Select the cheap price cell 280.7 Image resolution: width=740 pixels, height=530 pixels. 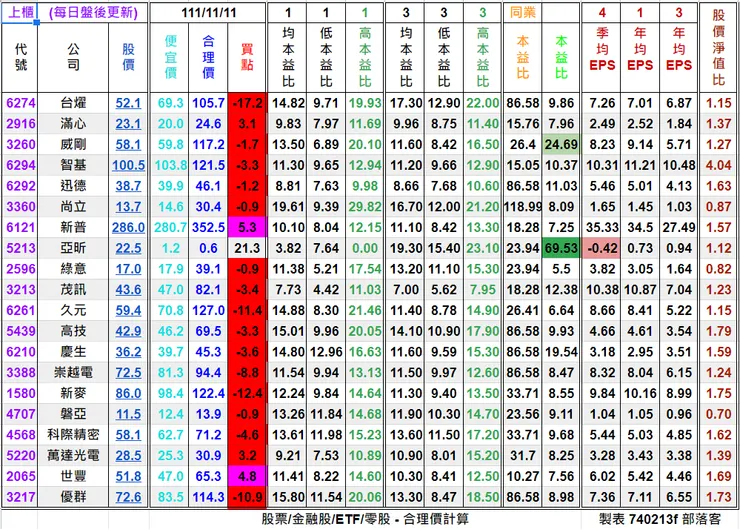[x=170, y=227]
